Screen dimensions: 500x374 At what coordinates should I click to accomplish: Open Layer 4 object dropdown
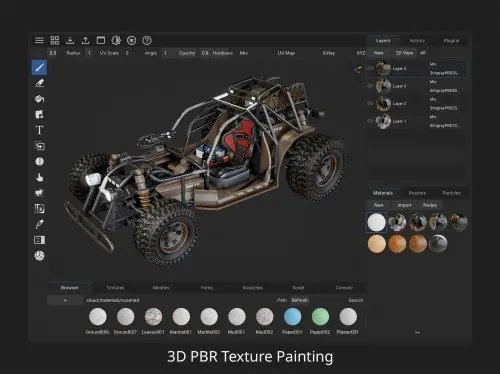[444, 73]
